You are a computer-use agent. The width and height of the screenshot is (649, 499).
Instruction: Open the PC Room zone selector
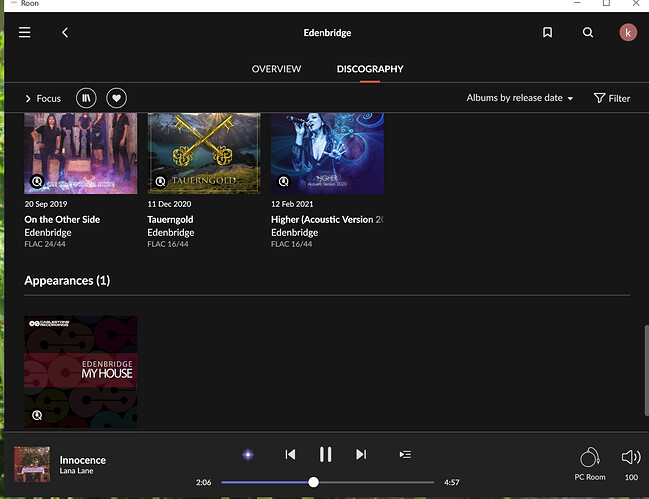(x=589, y=464)
